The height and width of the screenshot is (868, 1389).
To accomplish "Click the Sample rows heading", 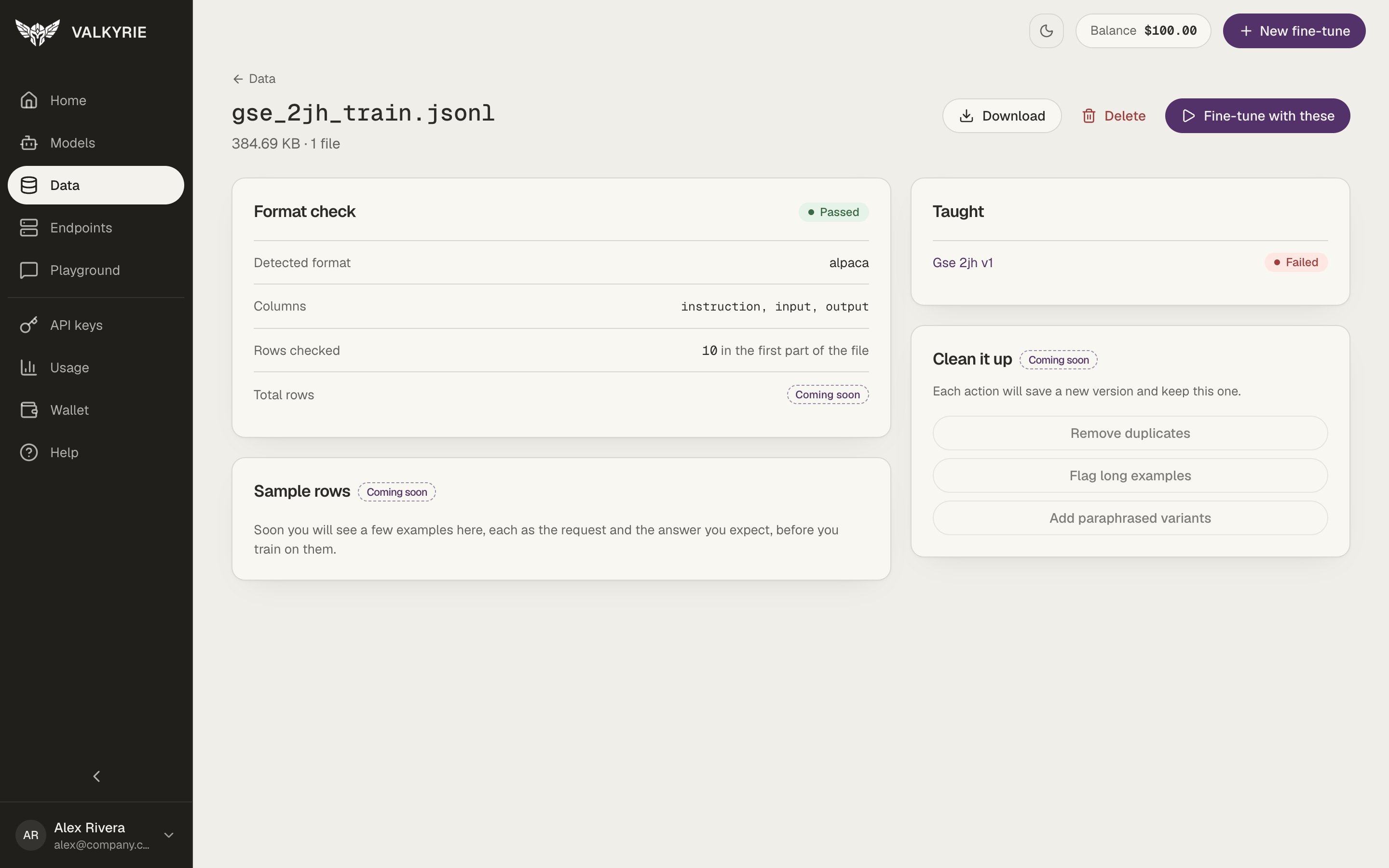I will (302, 491).
